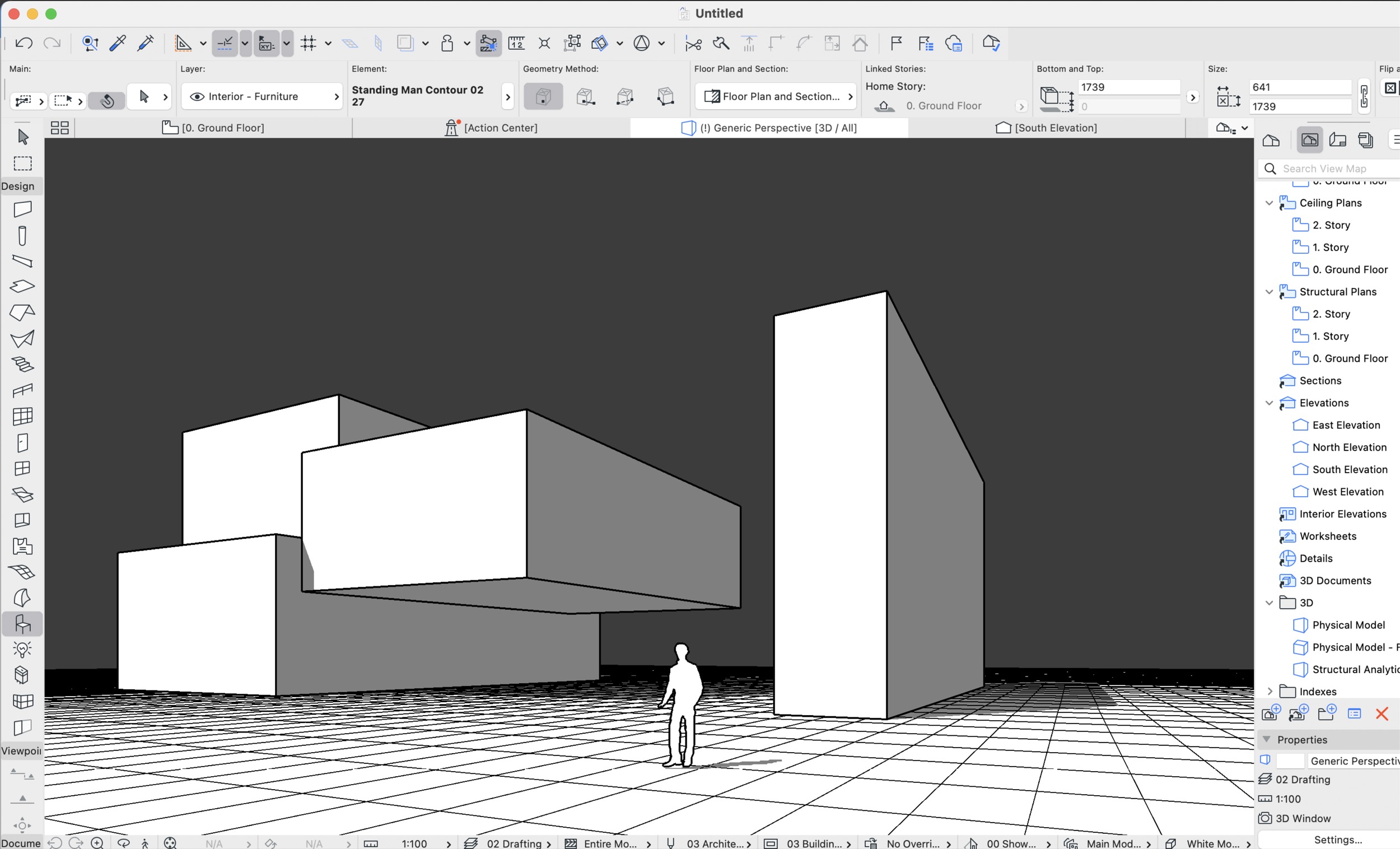Collapse the Elevations folder
This screenshot has width=1400, height=849.
[x=1270, y=403]
